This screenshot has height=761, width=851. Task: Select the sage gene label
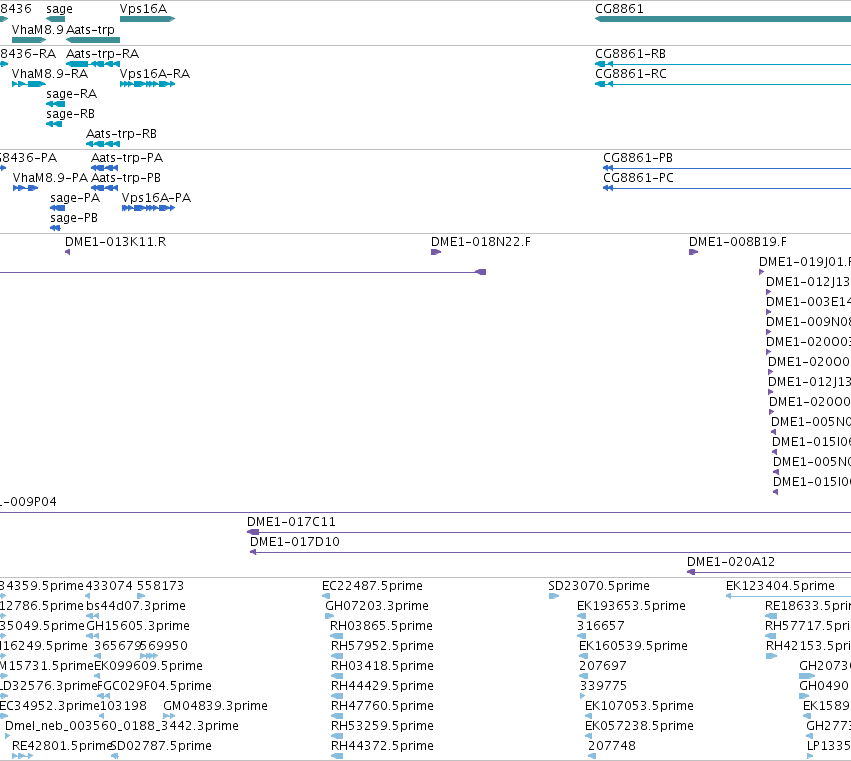(59, 9)
